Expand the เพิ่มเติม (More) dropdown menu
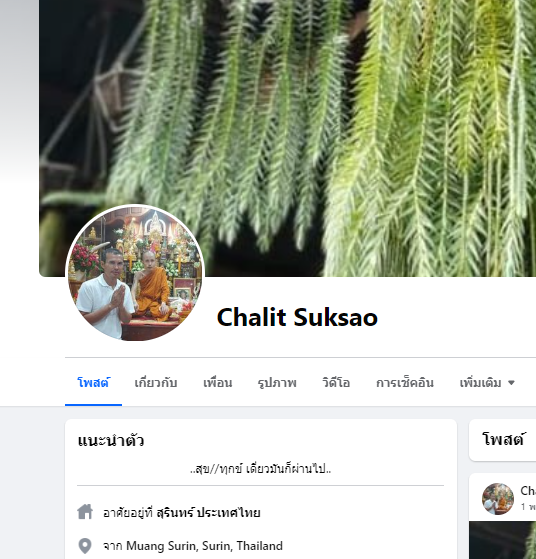 click(487, 383)
